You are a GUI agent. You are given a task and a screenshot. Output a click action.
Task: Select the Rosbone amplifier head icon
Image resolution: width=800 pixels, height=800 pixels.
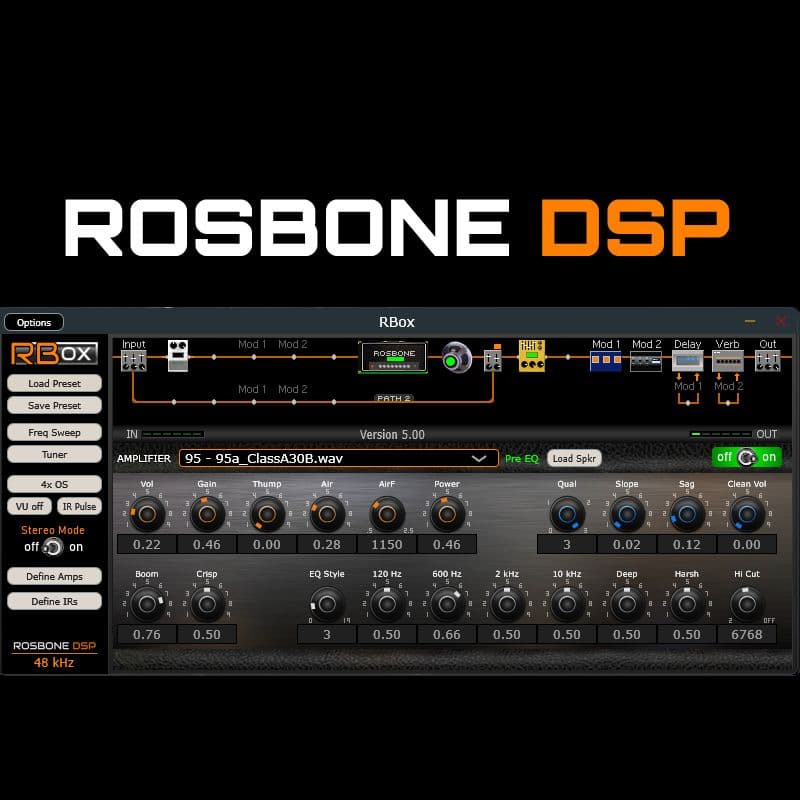click(x=393, y=357)
